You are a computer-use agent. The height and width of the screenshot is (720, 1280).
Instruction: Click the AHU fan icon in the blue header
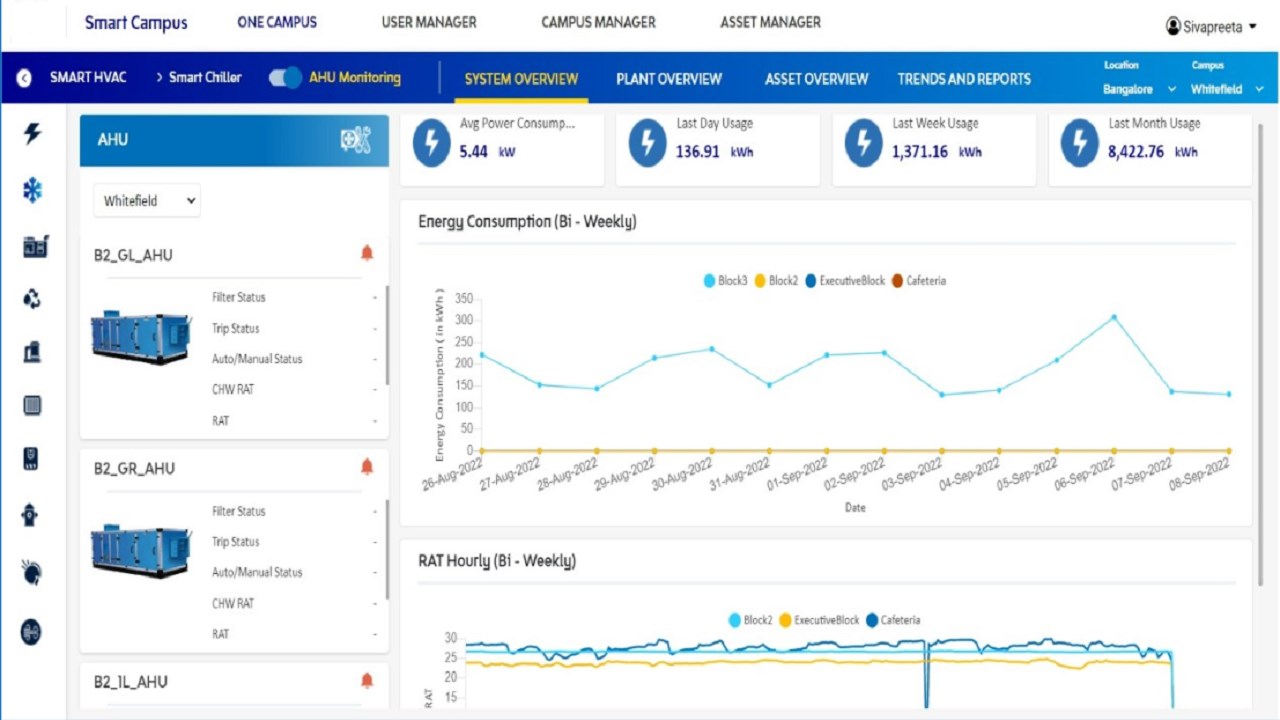[x=356, y=140]
